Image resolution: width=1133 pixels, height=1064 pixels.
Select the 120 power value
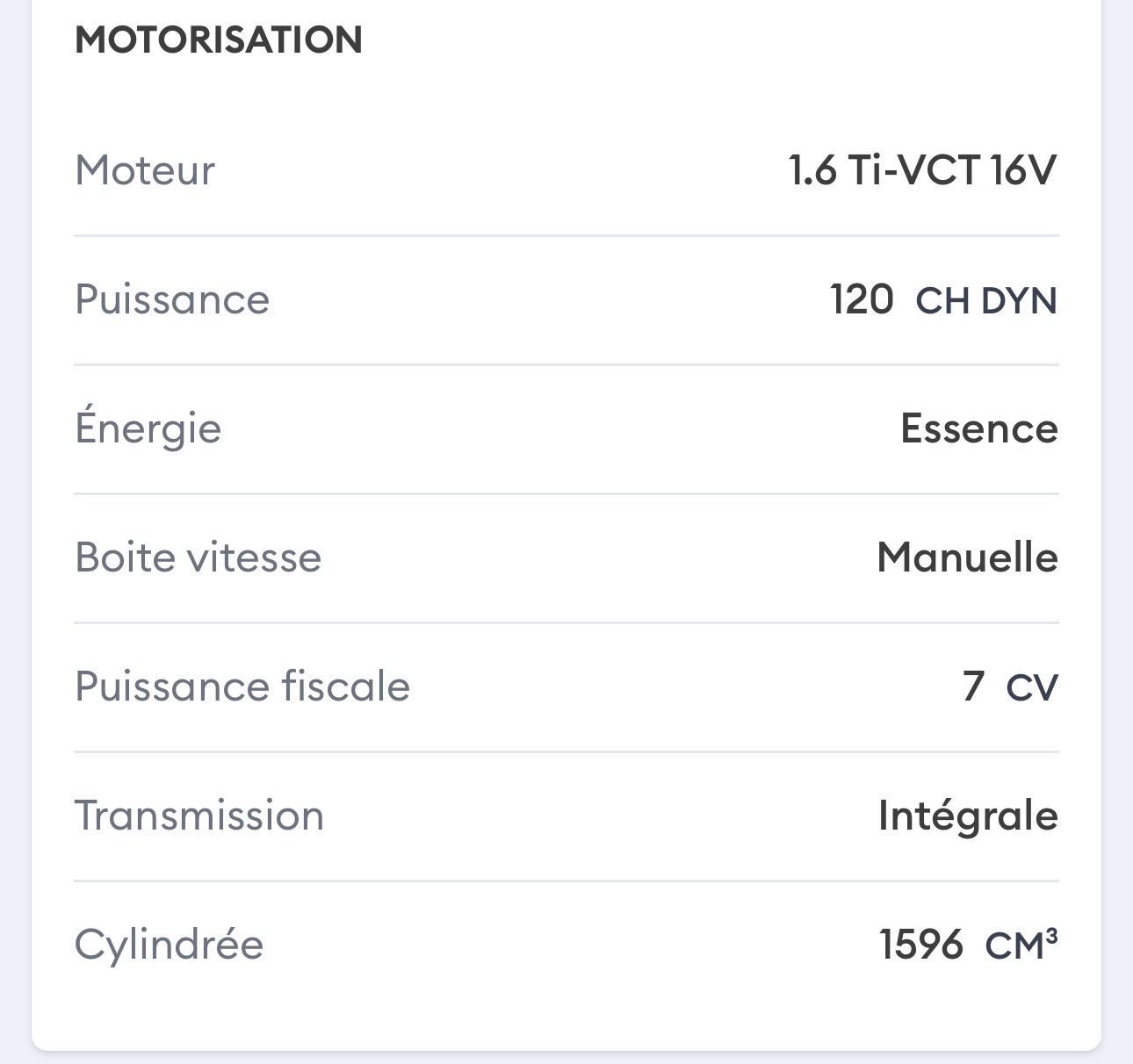862,299
